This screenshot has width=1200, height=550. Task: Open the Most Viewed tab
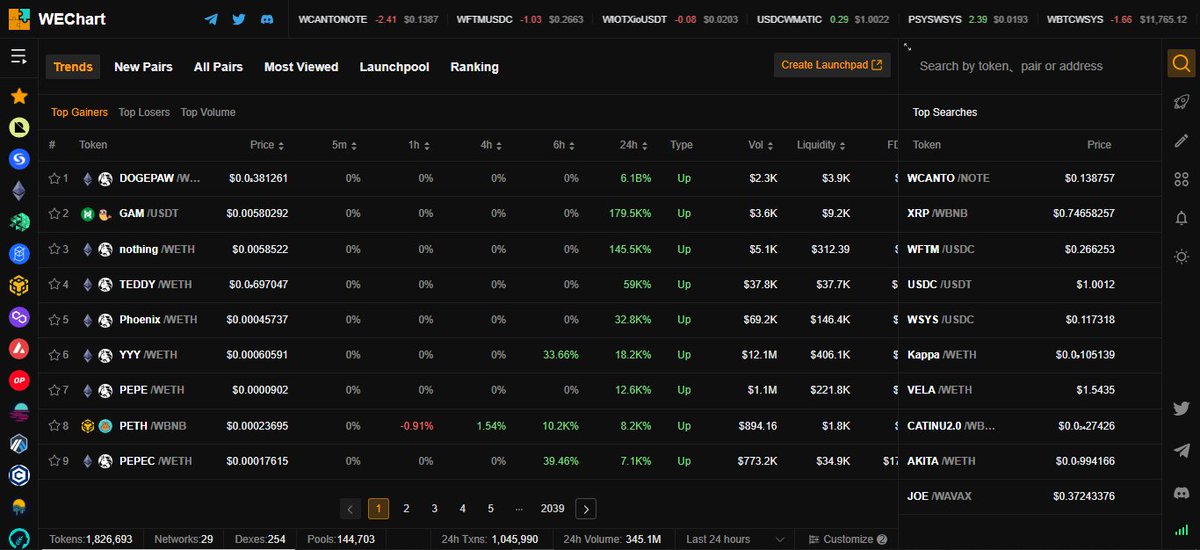pyautogui.click(x=301, y=67)
